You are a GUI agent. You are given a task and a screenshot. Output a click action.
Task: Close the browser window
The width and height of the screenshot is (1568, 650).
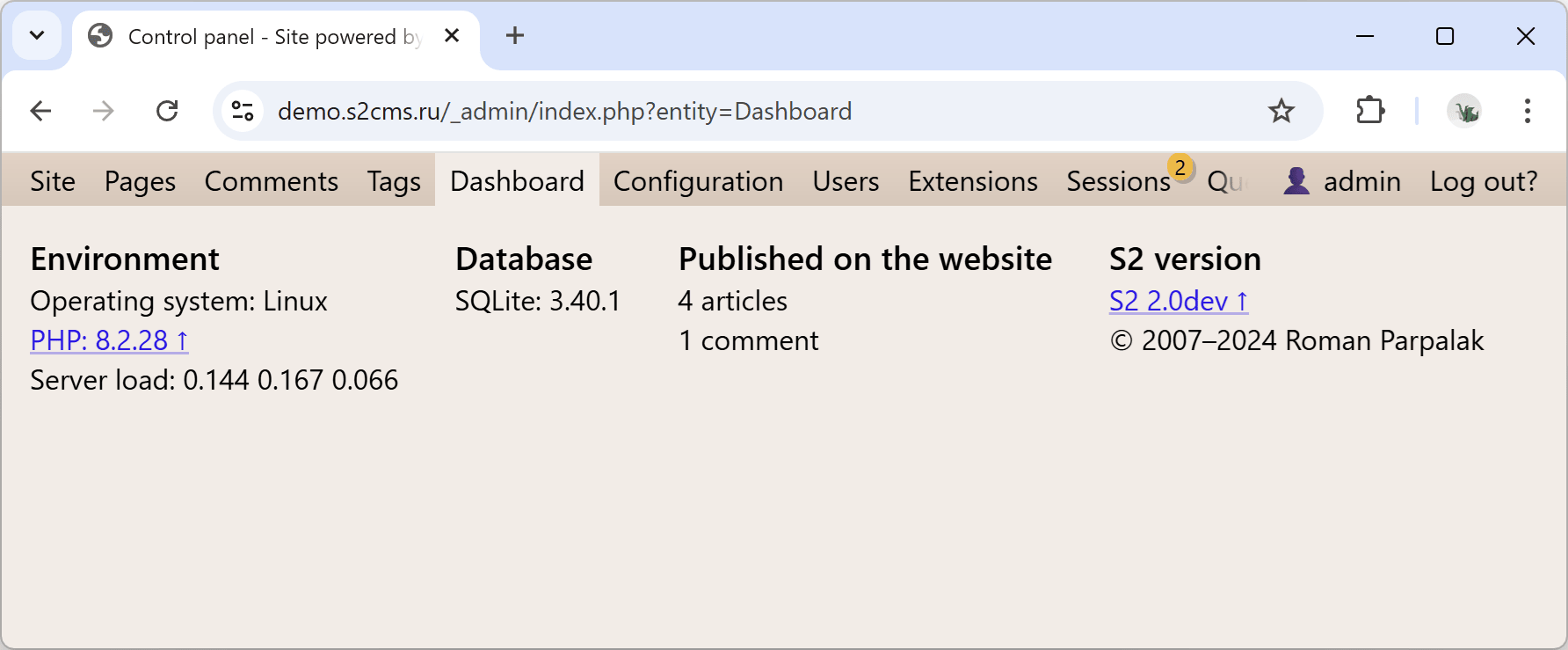1526,36
